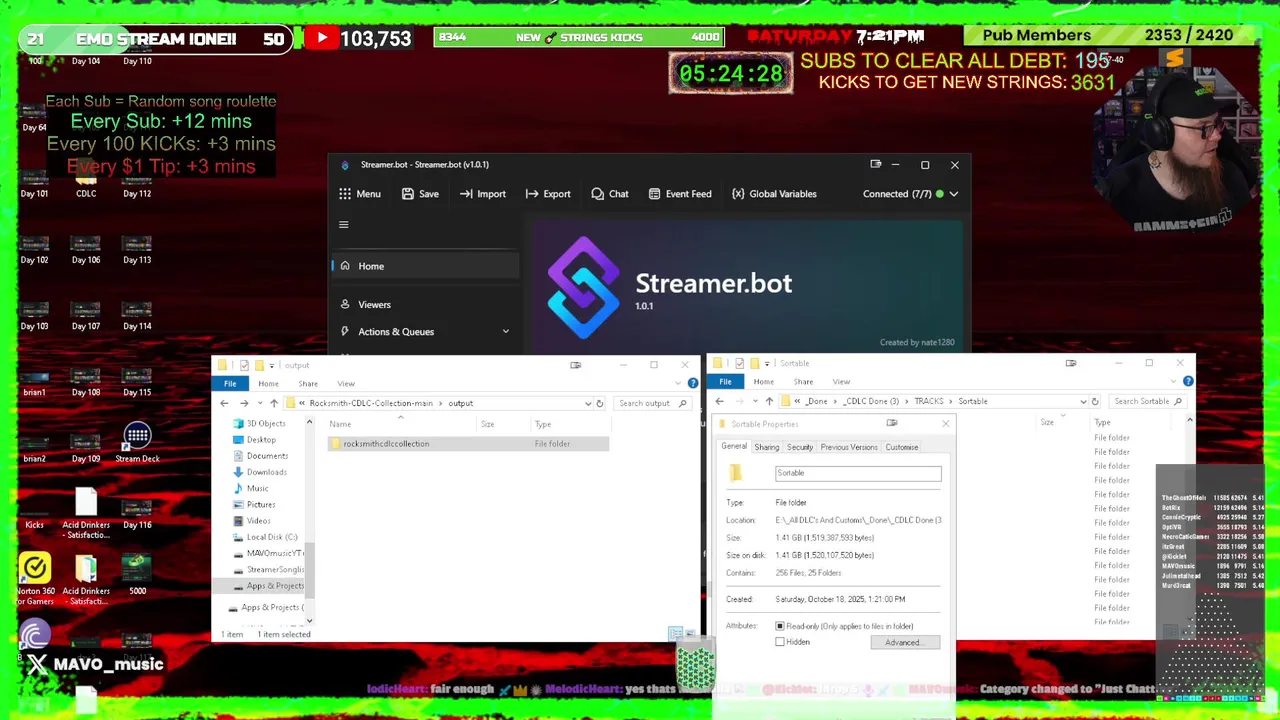Open File tab in output Explorer window
Screen dimensions: 1280x720
[230, 384]
